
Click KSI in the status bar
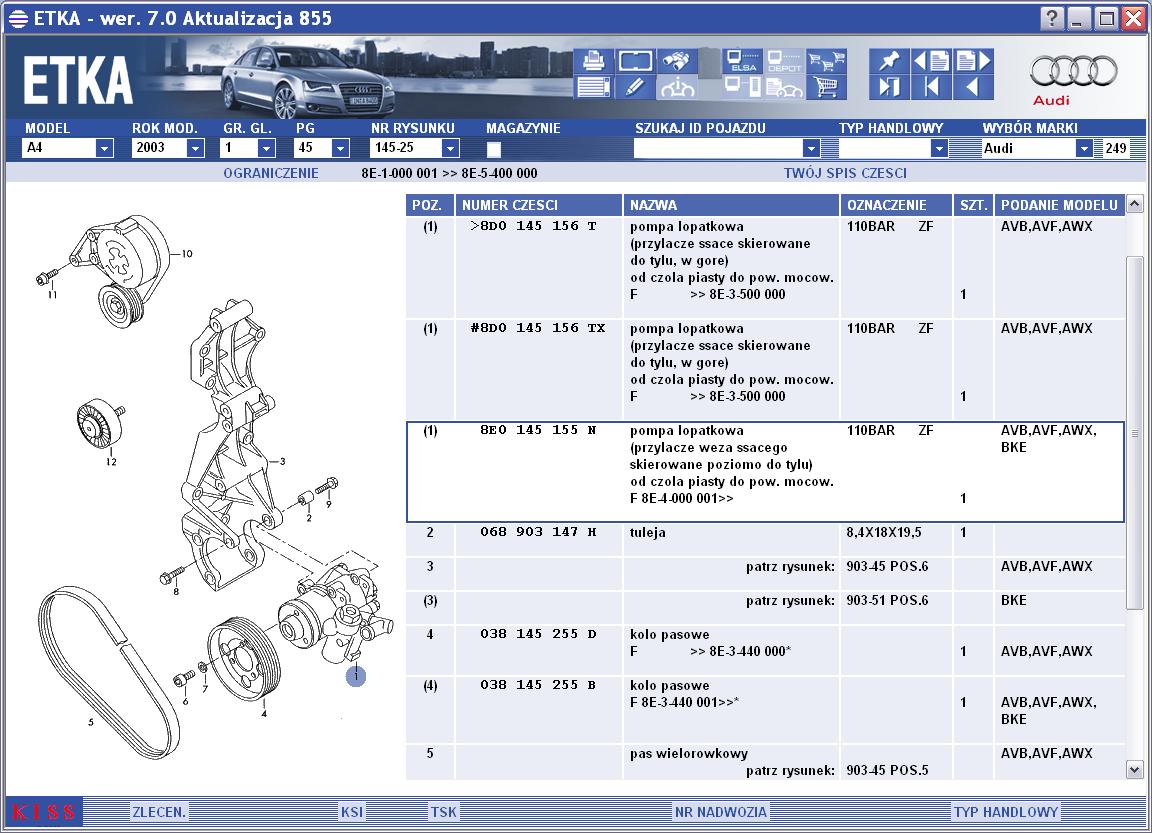352,812
